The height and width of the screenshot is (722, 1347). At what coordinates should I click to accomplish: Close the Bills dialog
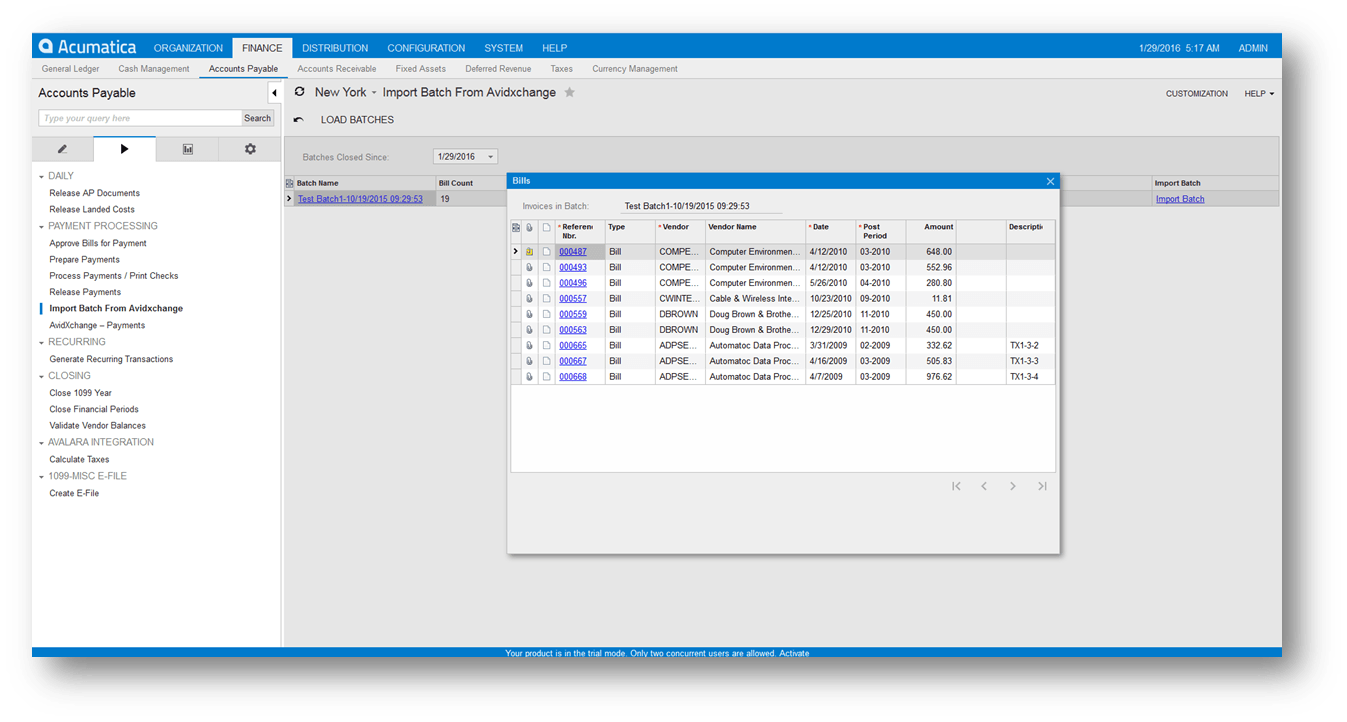(1050, 181)
